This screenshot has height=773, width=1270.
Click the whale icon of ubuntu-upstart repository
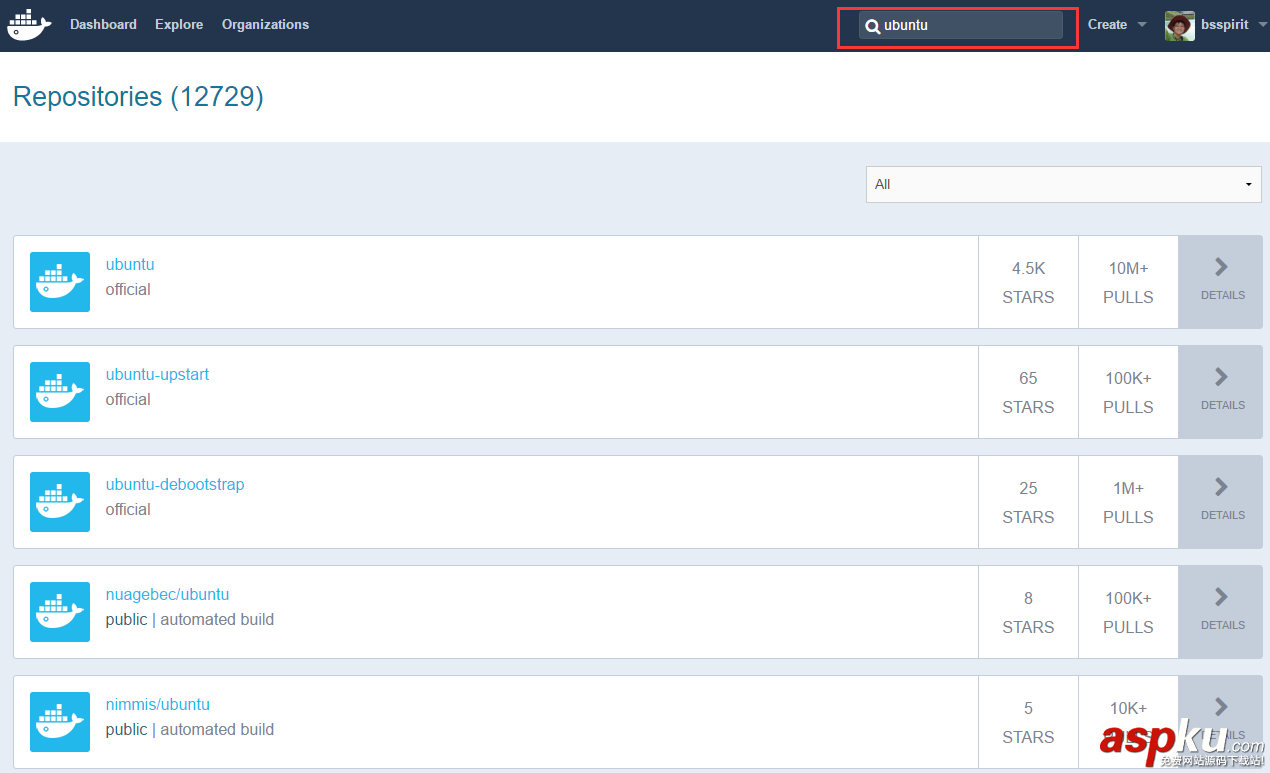(x=60, y=392)
